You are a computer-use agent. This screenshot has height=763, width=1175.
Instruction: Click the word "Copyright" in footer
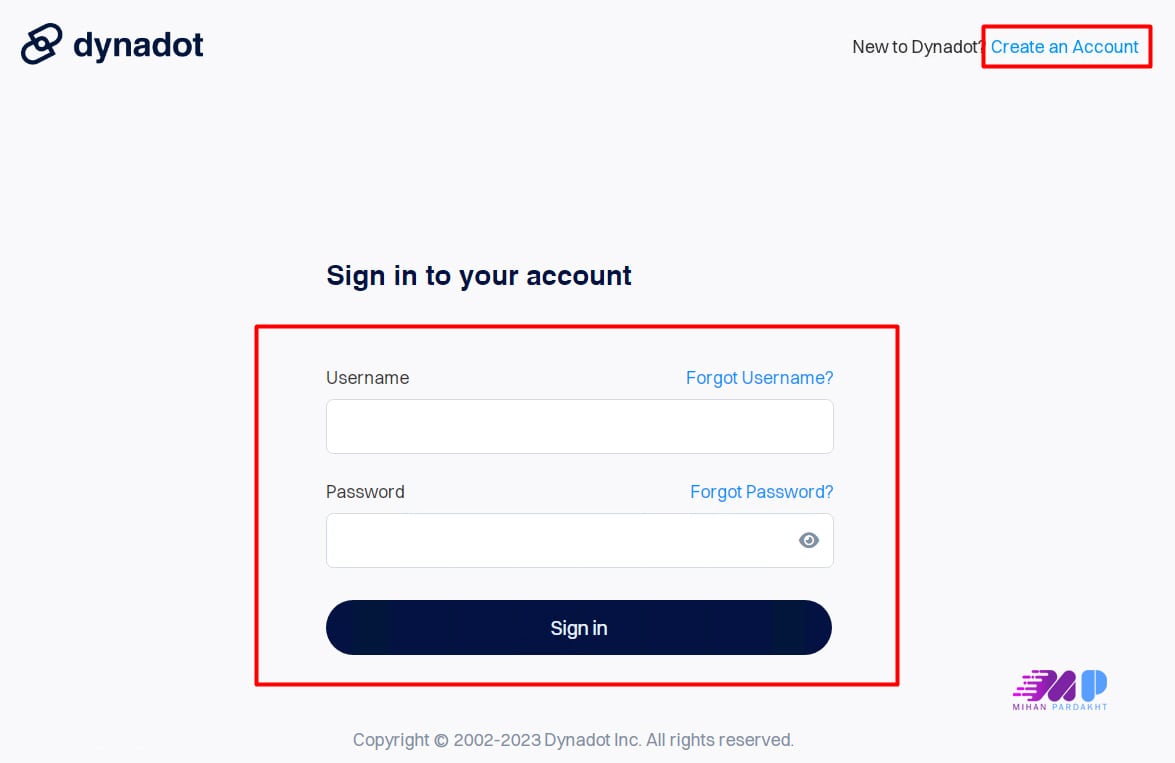click(x=391, y=741)
